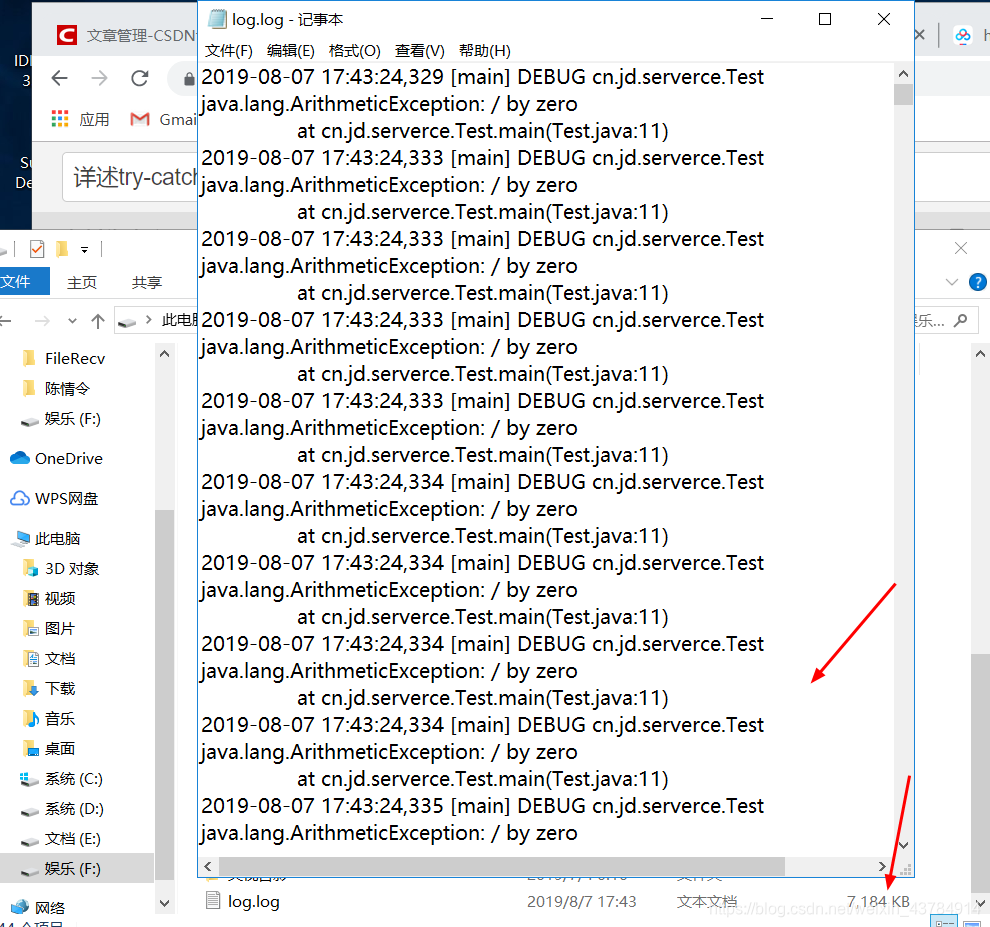Click the Notepad icon in the log.log title bar
The image size is (990, 927).
[217, 19]
